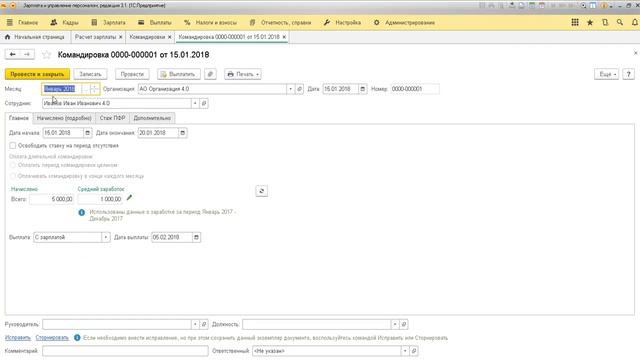
Task: Open the Еще menu button
Action: (607, 74)
